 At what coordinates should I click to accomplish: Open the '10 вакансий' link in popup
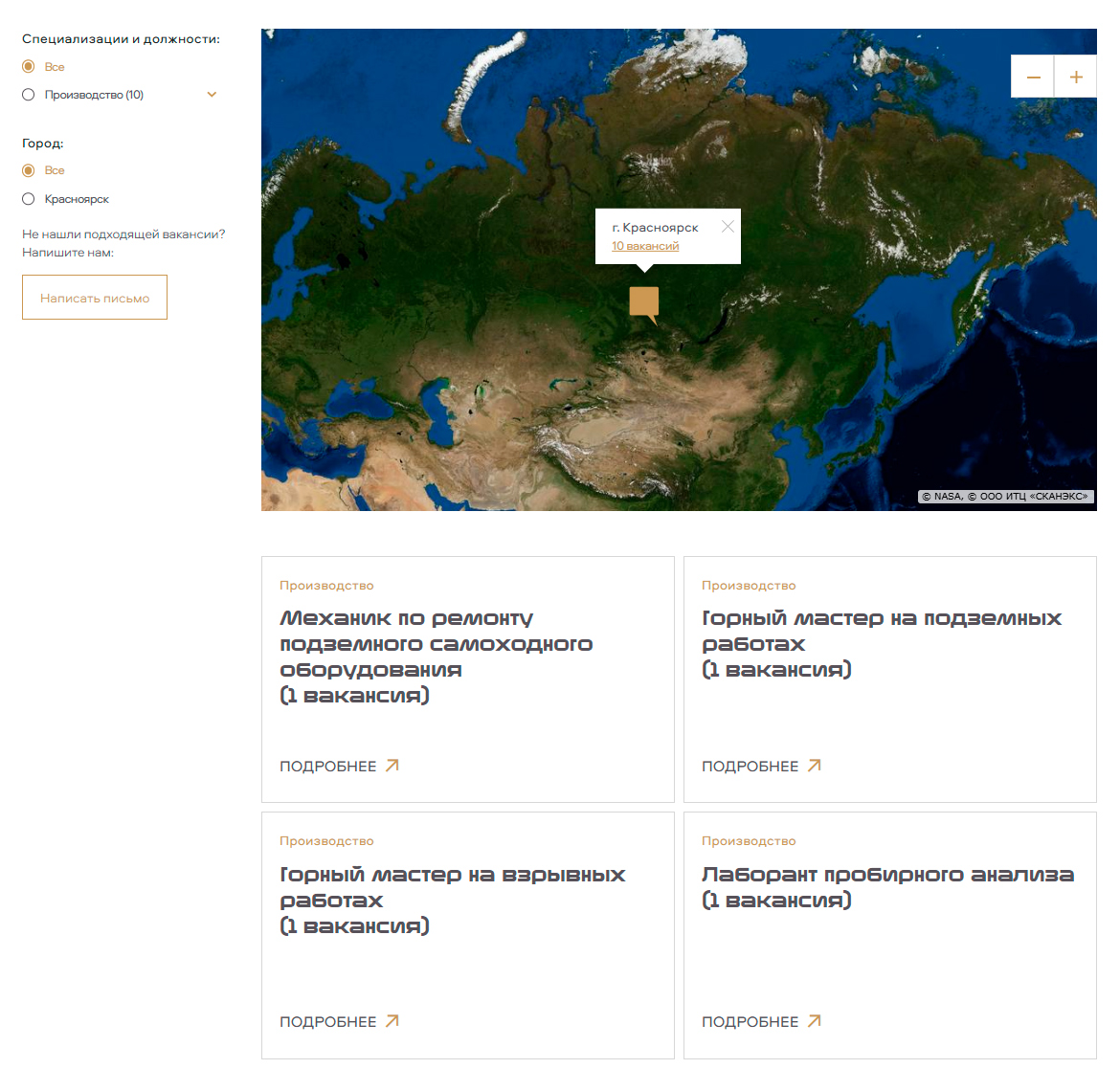pyautogui.click(x=645, y=246)
